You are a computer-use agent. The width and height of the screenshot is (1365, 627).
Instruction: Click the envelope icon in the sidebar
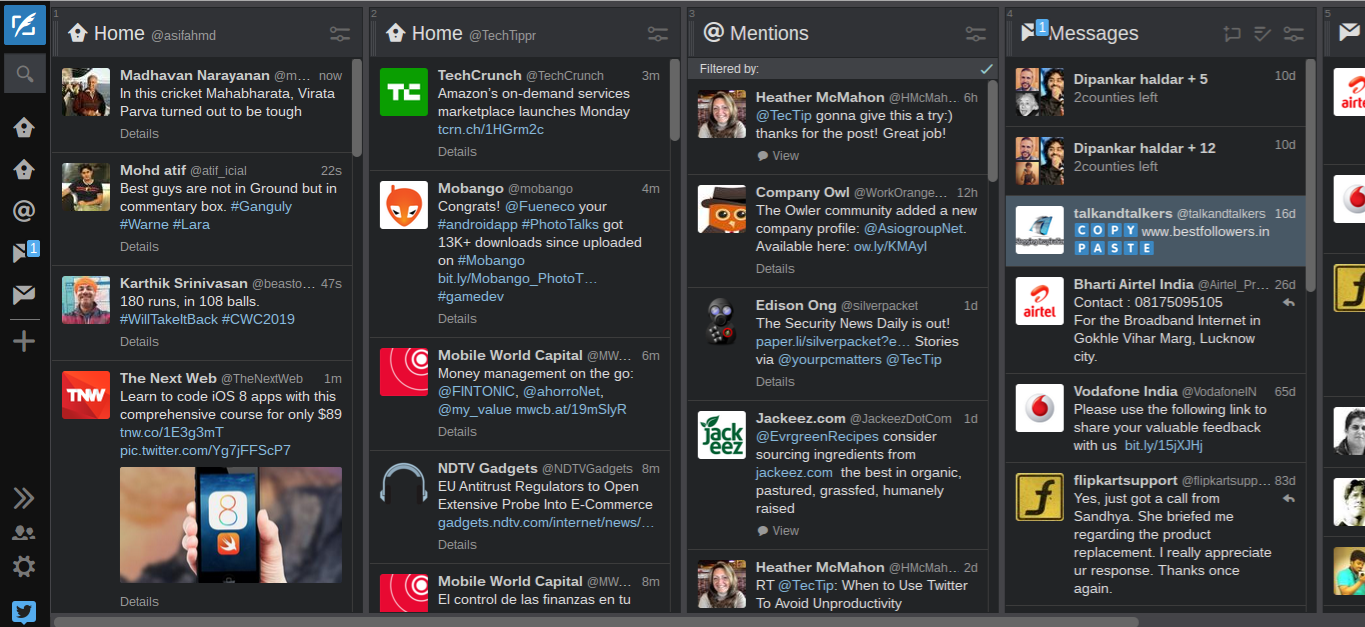tap(24, 295)
